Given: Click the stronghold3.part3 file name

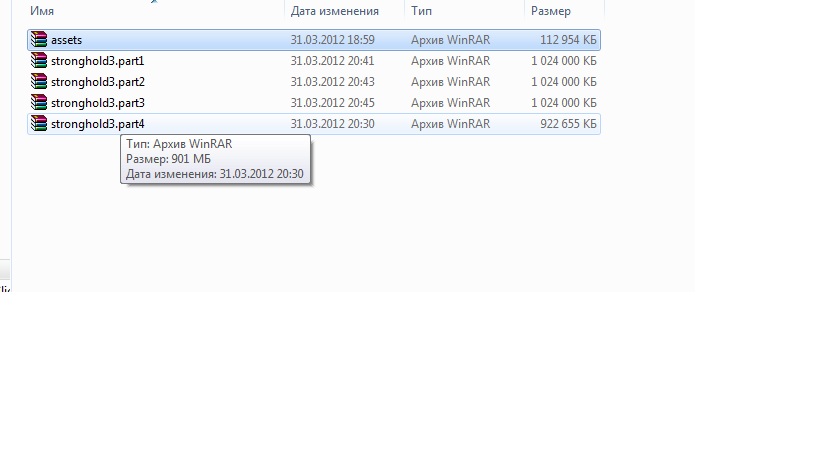Looking at the screenshot, I should pos(97,103).
